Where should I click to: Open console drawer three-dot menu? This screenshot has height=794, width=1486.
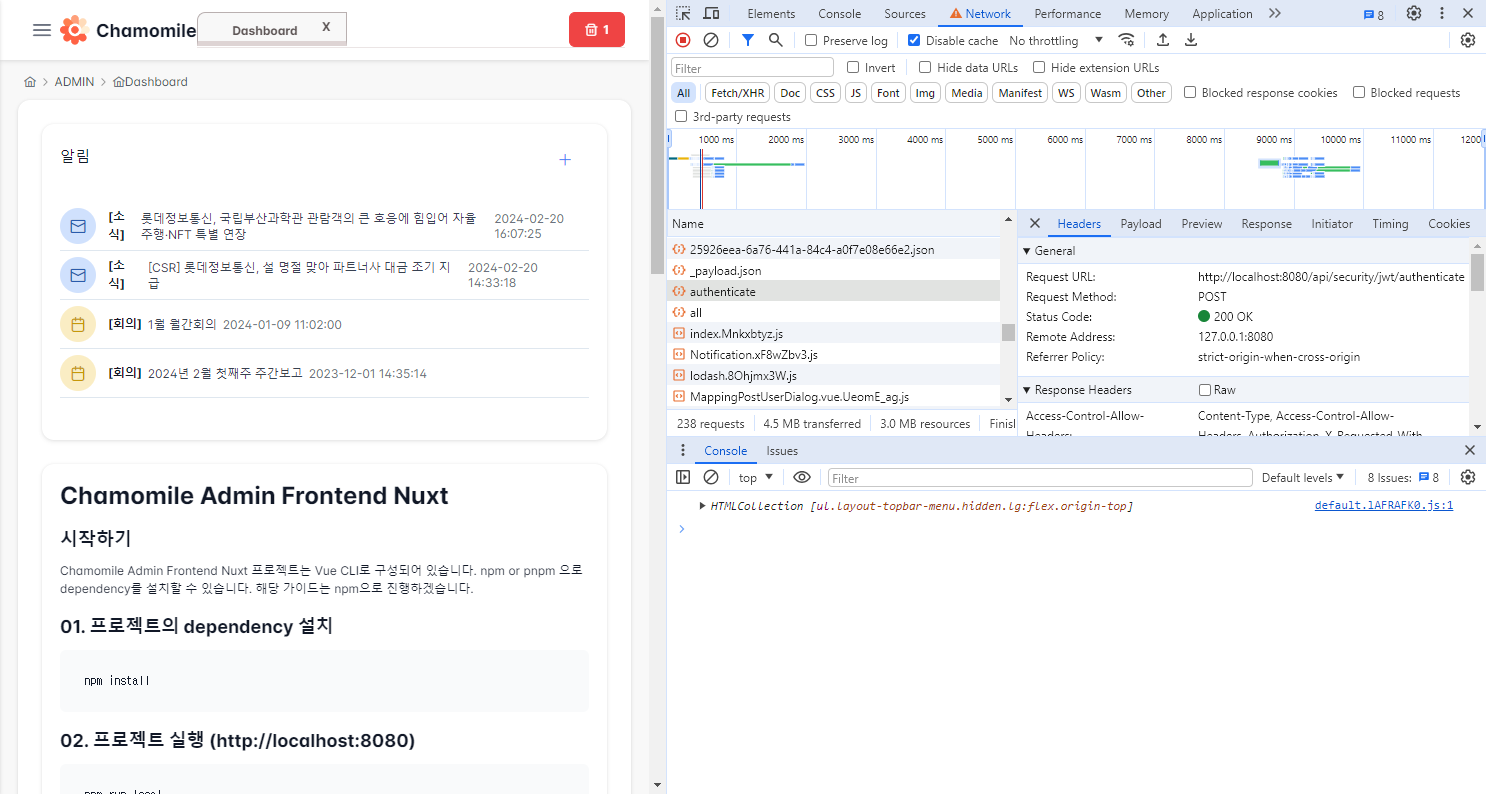click(x=683, y=450)
